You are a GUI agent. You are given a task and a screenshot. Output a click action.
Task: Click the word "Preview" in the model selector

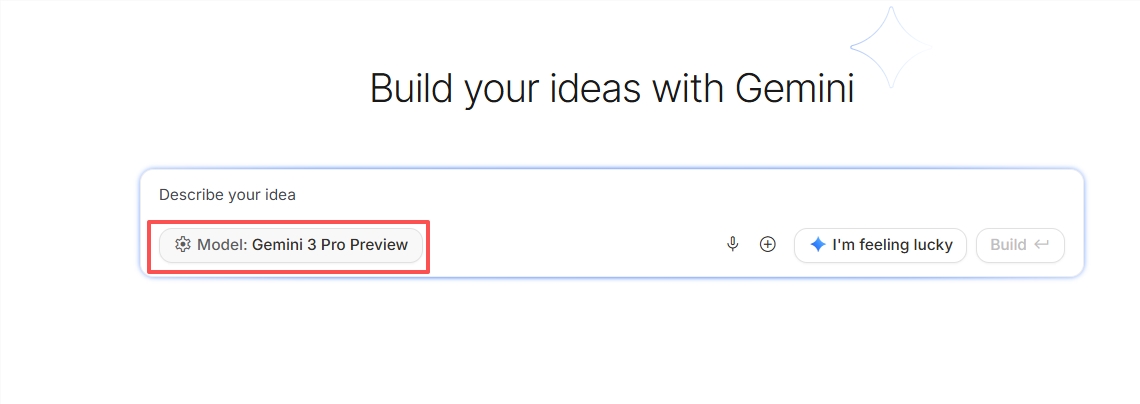click(379, 245)
